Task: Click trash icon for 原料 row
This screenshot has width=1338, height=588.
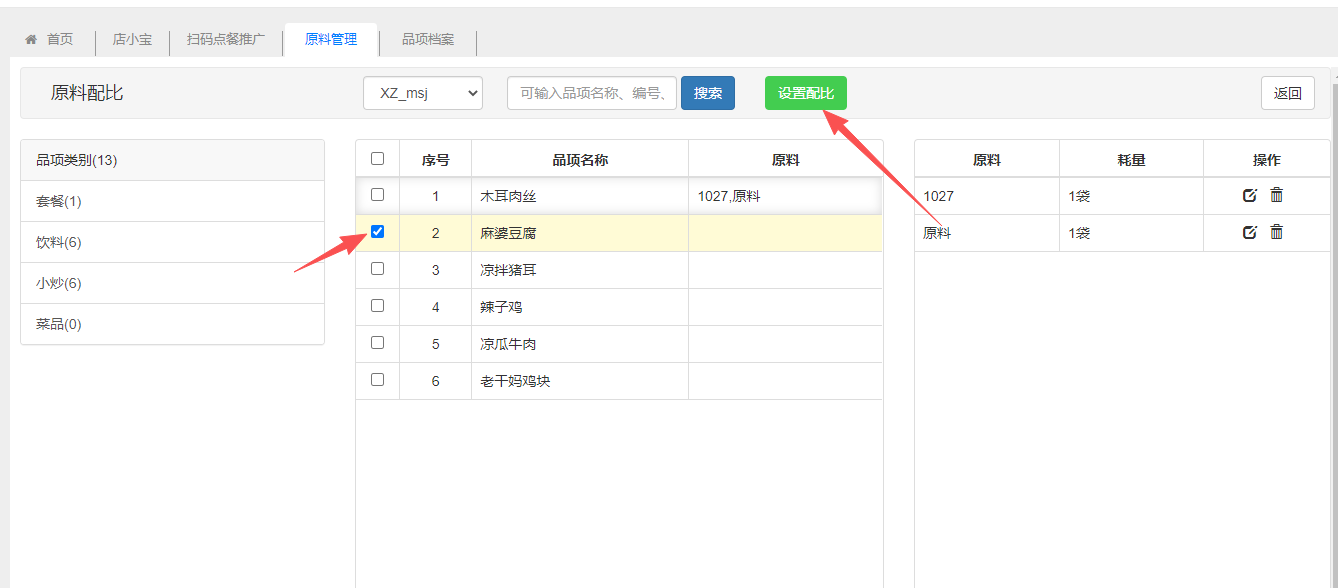Action: [1276, 232]
